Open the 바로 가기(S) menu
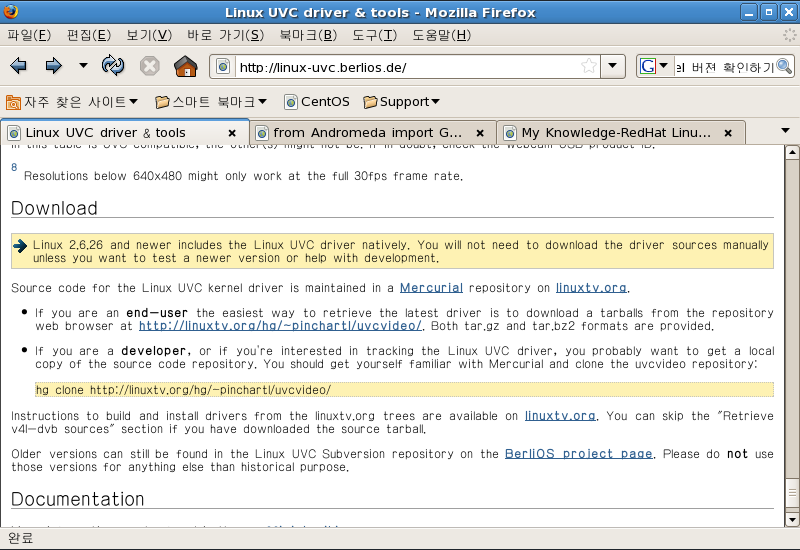 pyautogui.click(x=225, y=35)
